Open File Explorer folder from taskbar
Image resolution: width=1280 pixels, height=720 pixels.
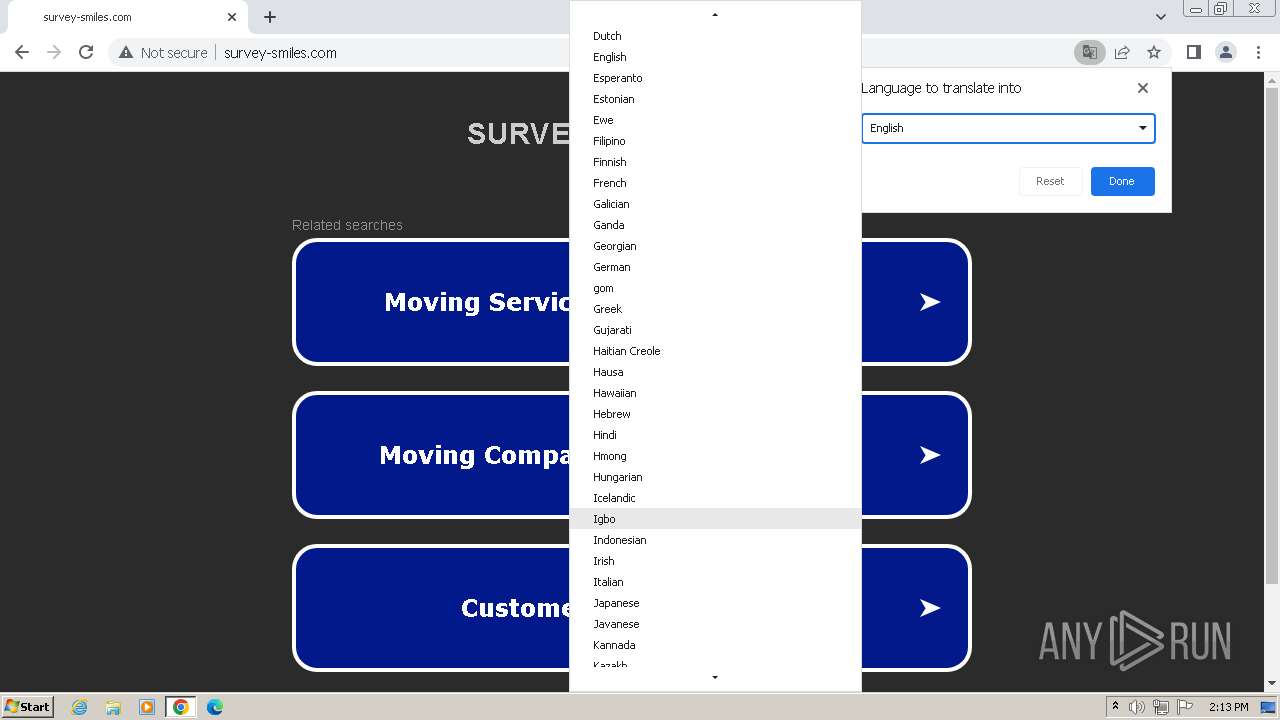113,707
